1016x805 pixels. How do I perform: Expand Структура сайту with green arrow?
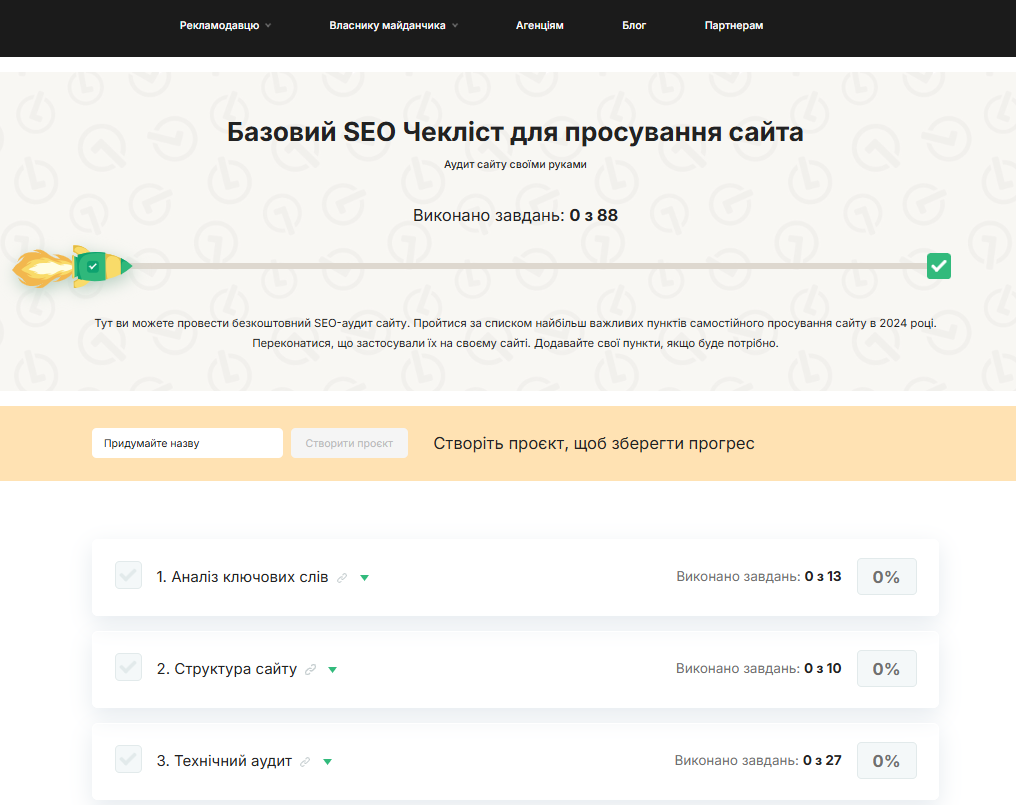333,670
